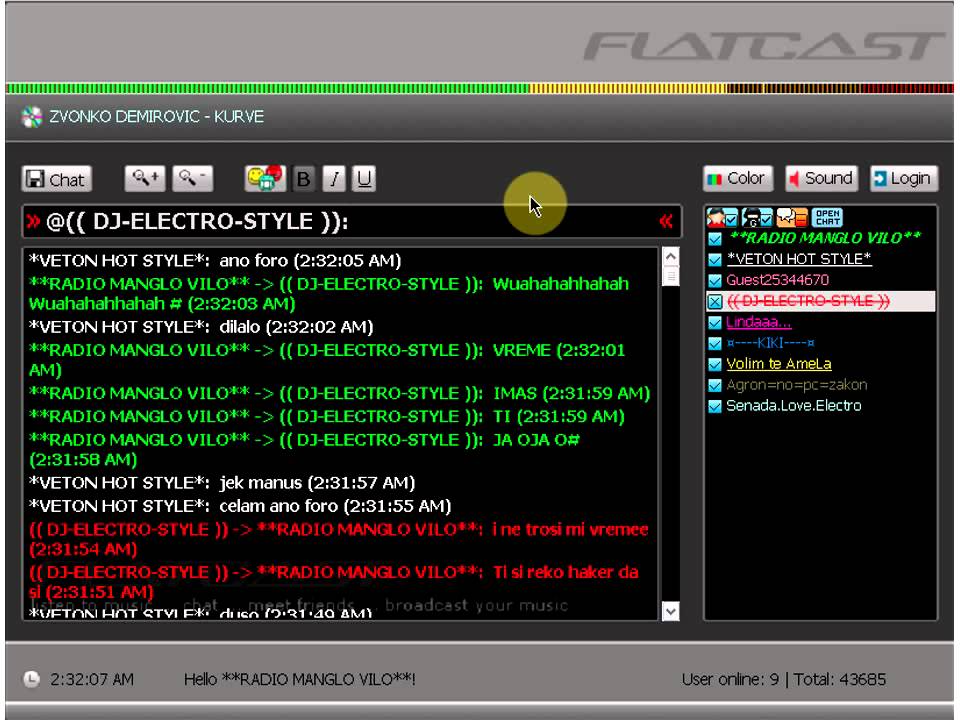Click the message 'ano foro (2:32:05 AM)'
The image size is (960, 720).
[x=310, y=261]
